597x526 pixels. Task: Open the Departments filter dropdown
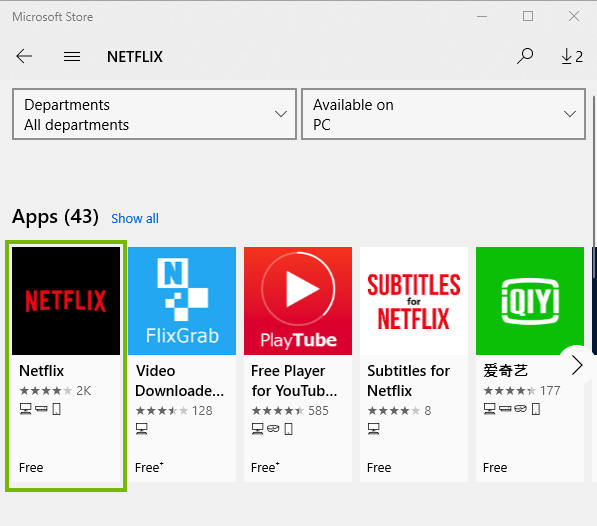click(x=154, y=114)
